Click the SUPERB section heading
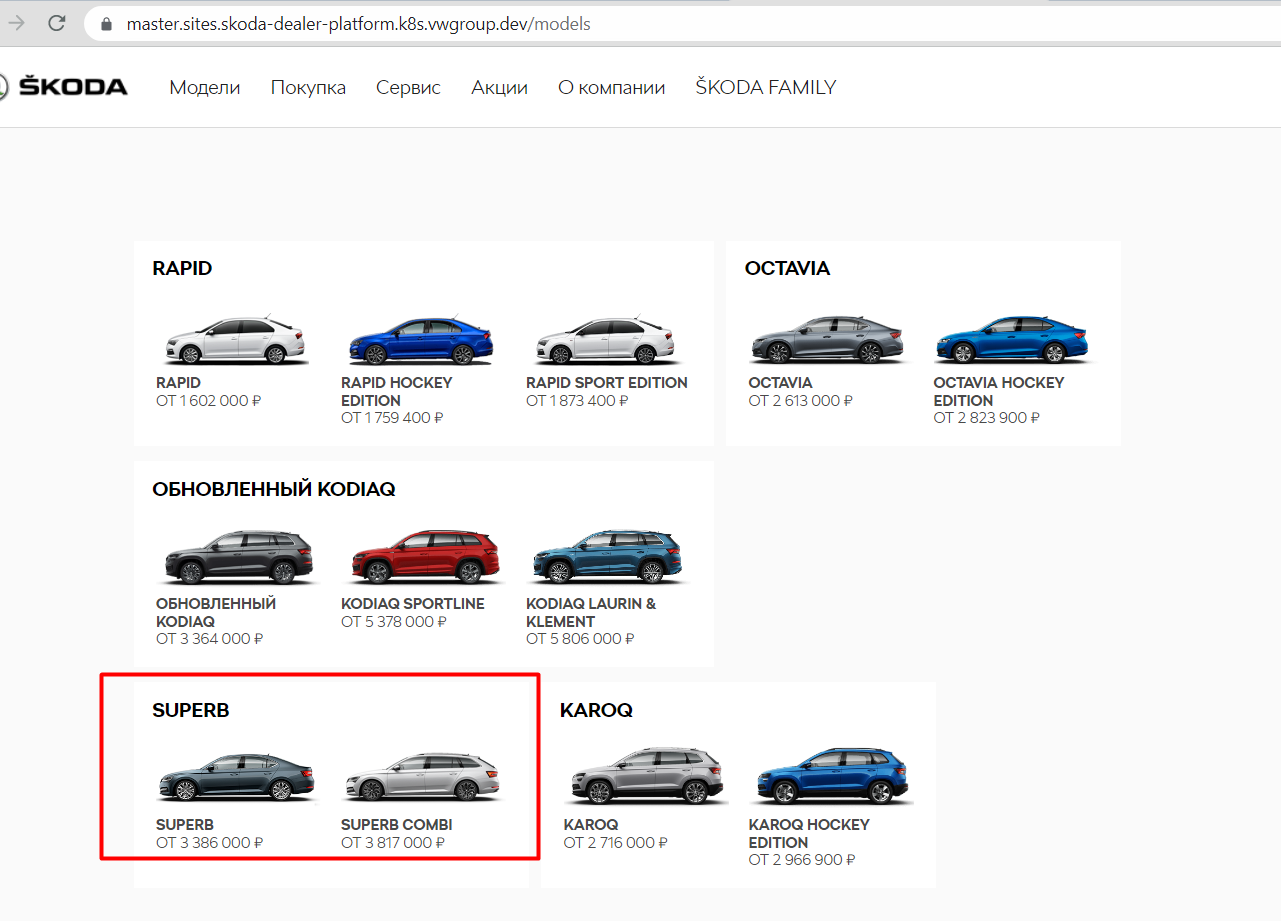This screenshot has height=921, width=1281. pos(191,710)
